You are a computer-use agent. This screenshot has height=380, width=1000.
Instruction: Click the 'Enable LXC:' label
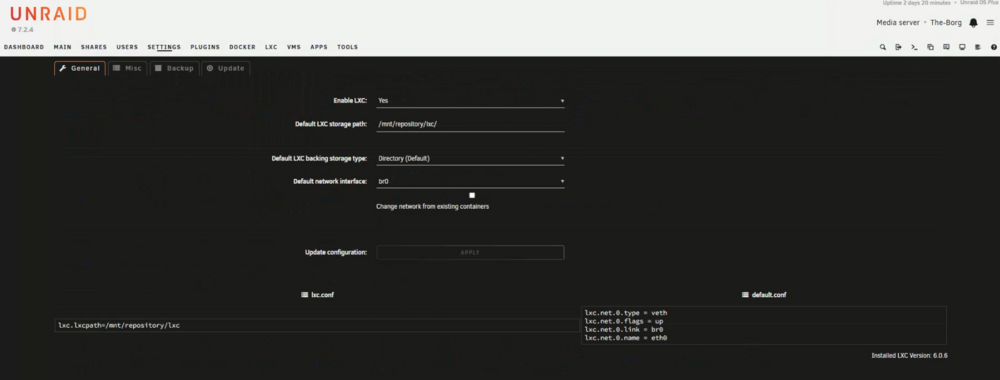(350, 101)
